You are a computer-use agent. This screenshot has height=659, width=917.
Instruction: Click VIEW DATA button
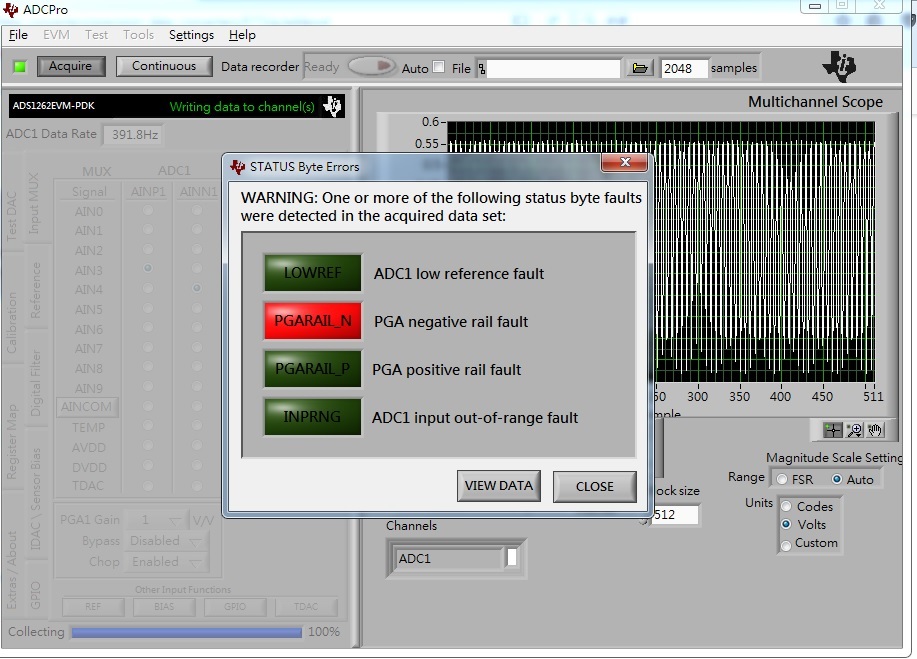click(498, 486)
